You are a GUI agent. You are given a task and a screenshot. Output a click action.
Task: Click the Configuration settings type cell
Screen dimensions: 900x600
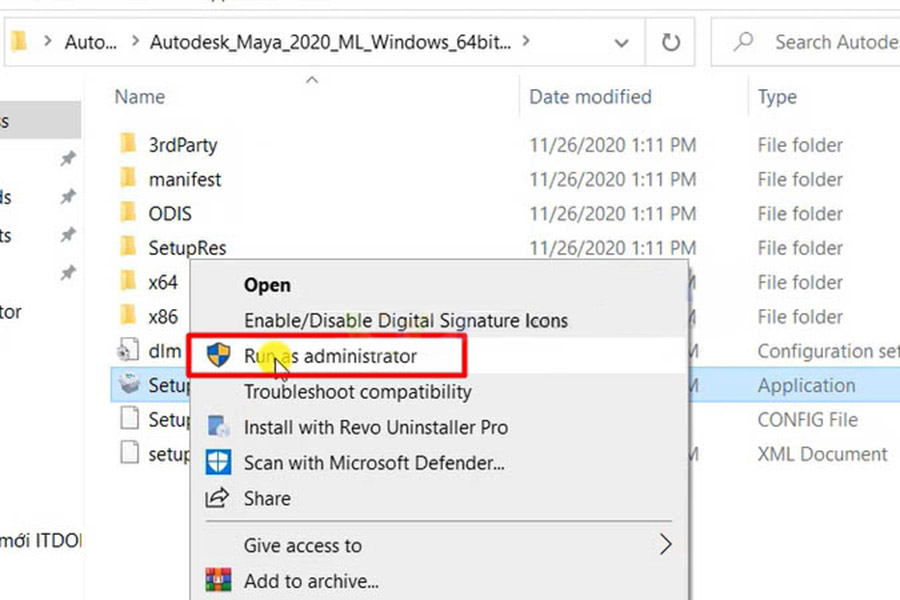[x=828, y=351]
